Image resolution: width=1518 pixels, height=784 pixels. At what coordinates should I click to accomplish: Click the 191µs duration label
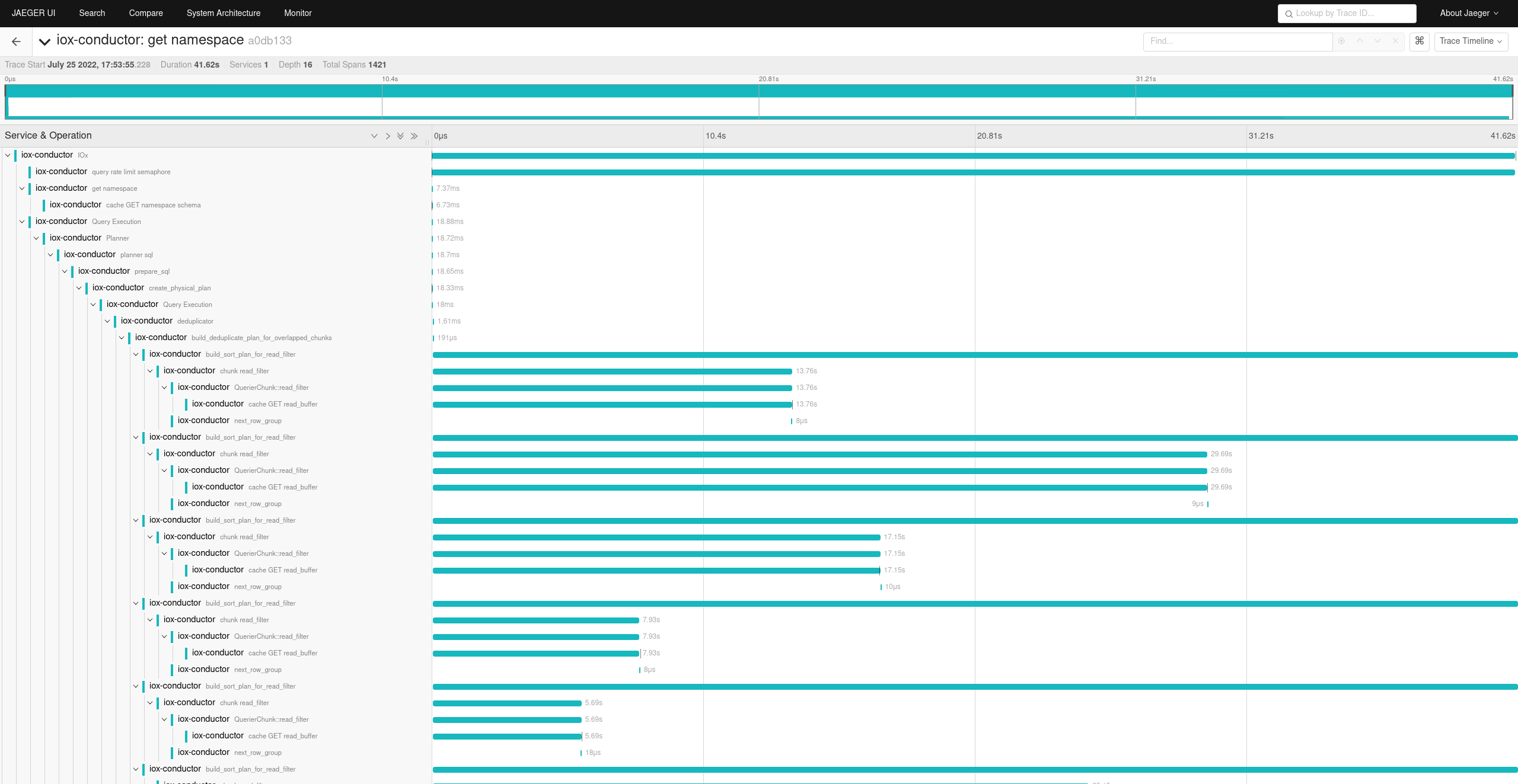447,338
